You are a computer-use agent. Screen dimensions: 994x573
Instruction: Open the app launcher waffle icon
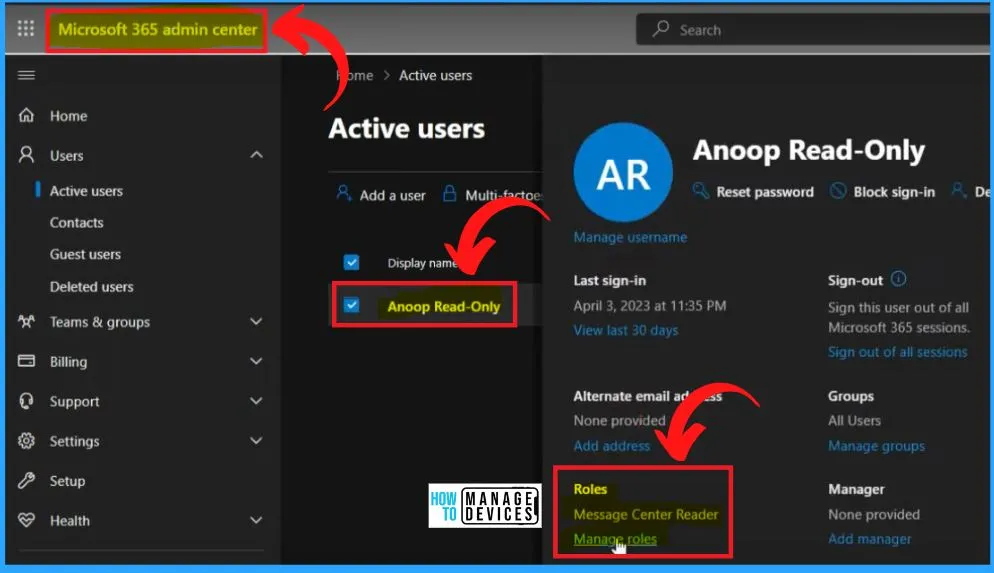[26, 29]
